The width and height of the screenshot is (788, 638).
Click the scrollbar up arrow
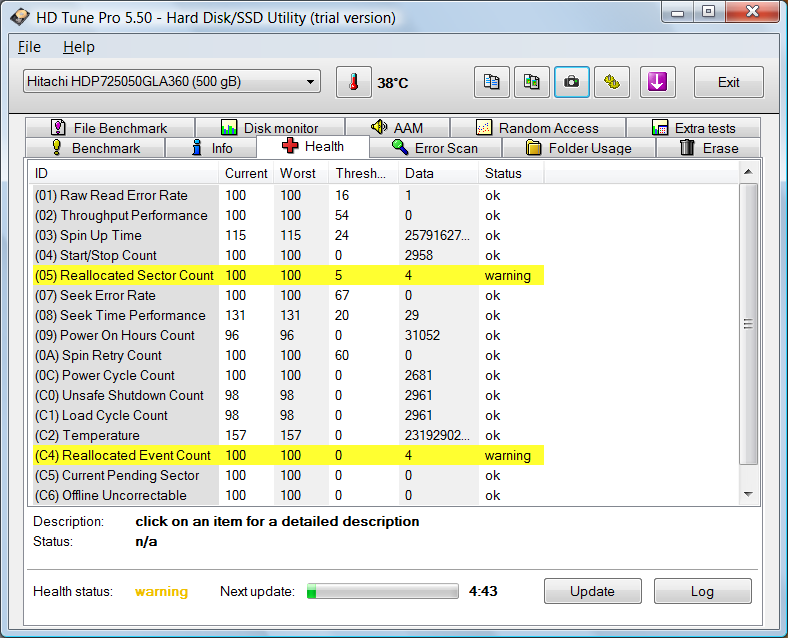pyautogui.click(x=748, y=172)
